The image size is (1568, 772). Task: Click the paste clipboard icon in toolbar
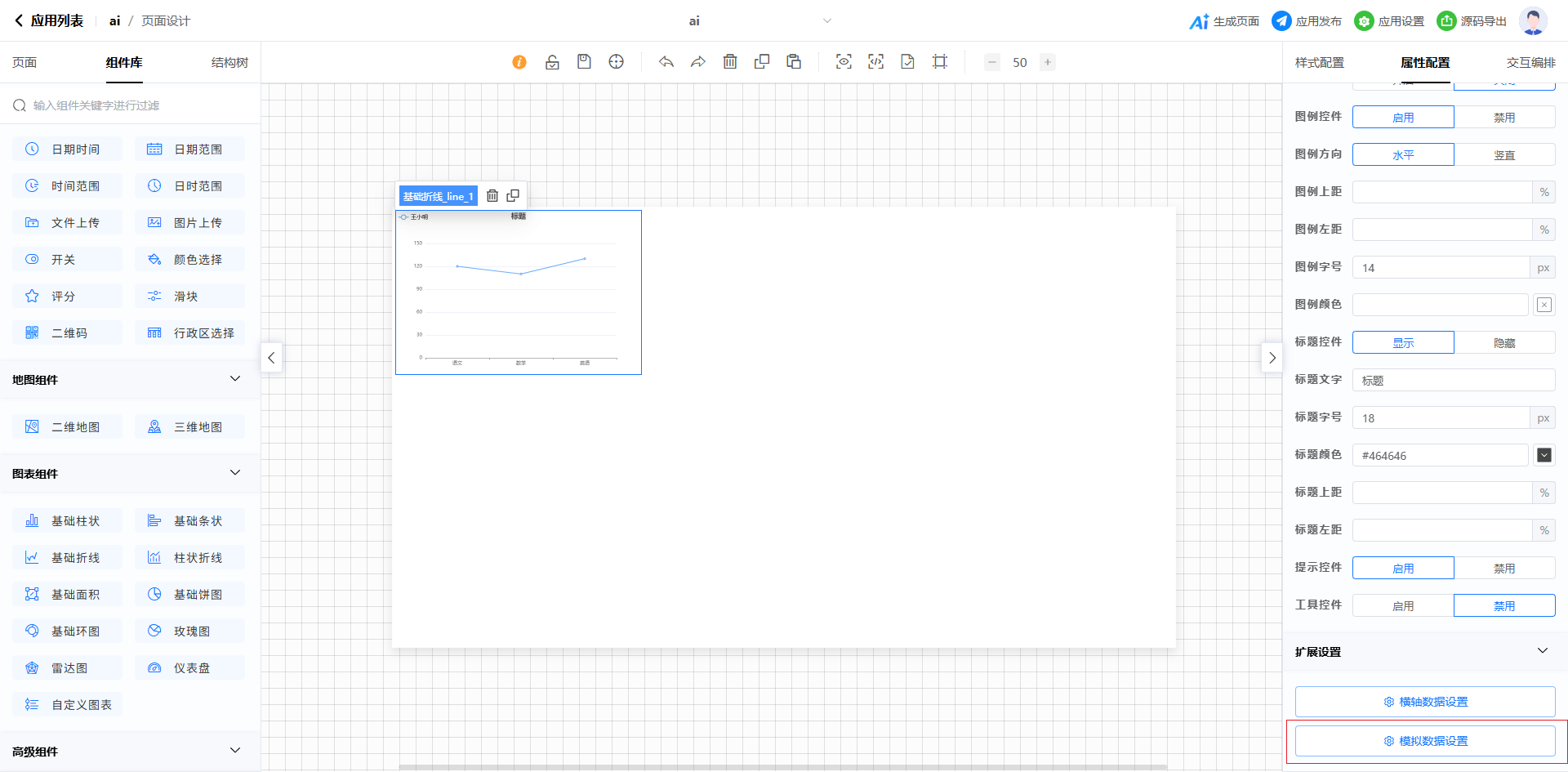point(794,62)
